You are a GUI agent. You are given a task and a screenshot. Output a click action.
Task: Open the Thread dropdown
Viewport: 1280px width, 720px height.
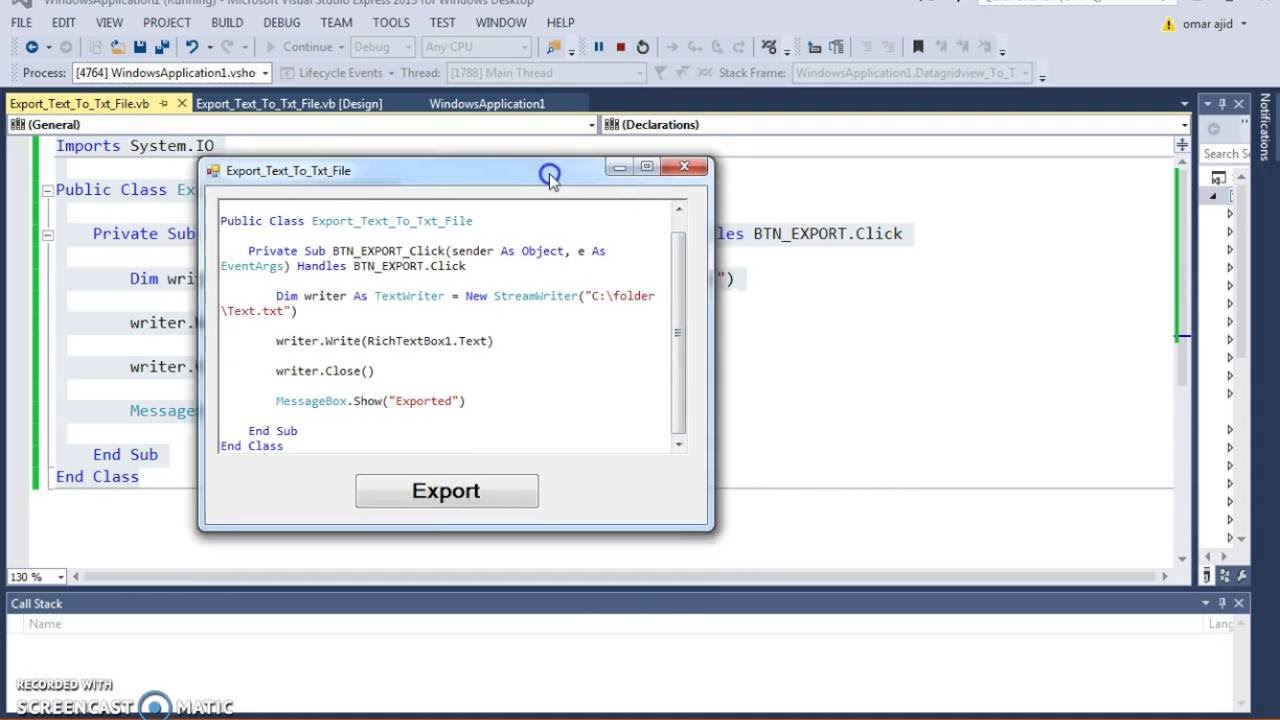(640, 73)
